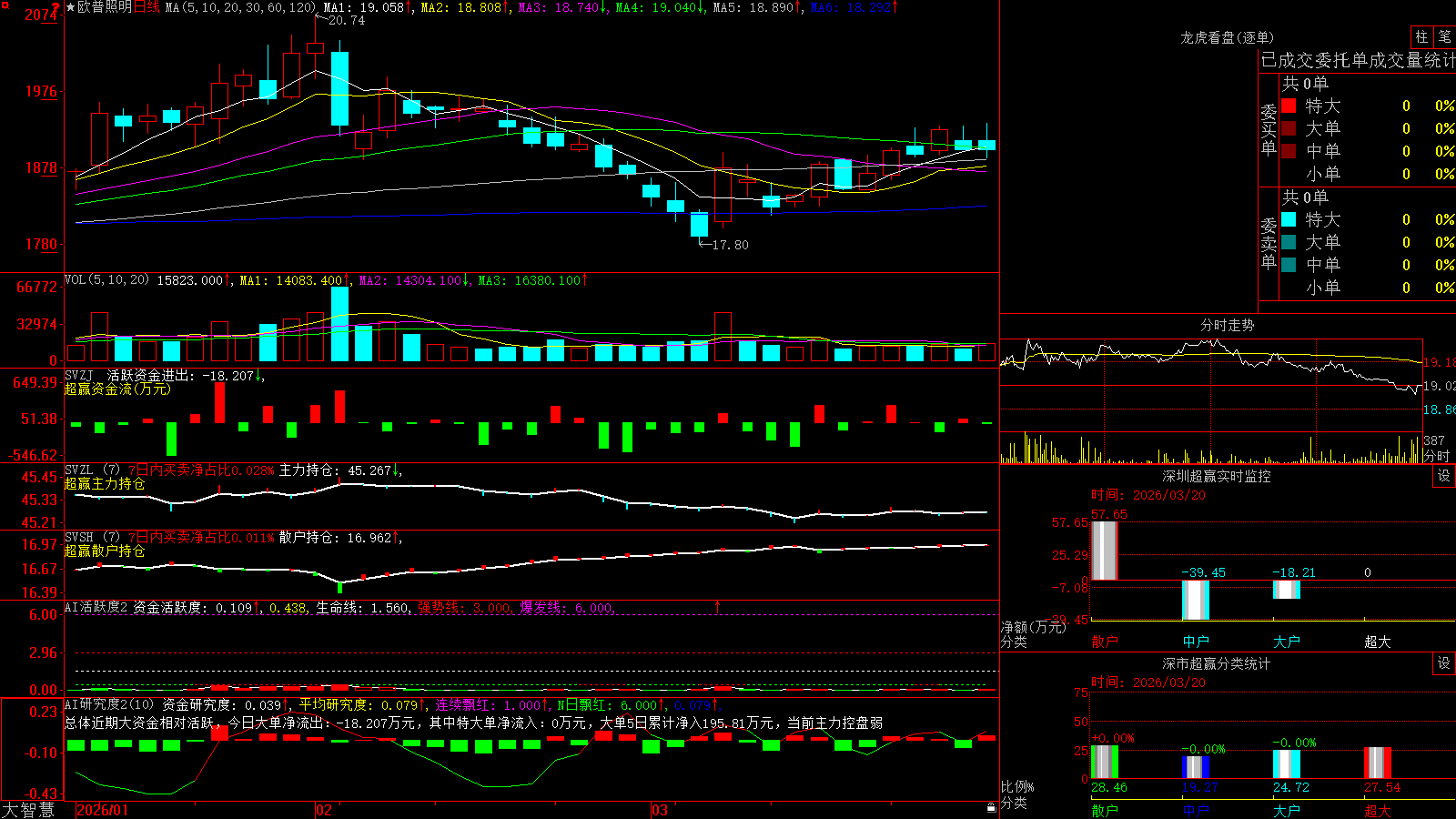Click the 大户 -18.21 bar in 实时监控
This screenshot has width=1456, height=819.
pos(1287,590)
